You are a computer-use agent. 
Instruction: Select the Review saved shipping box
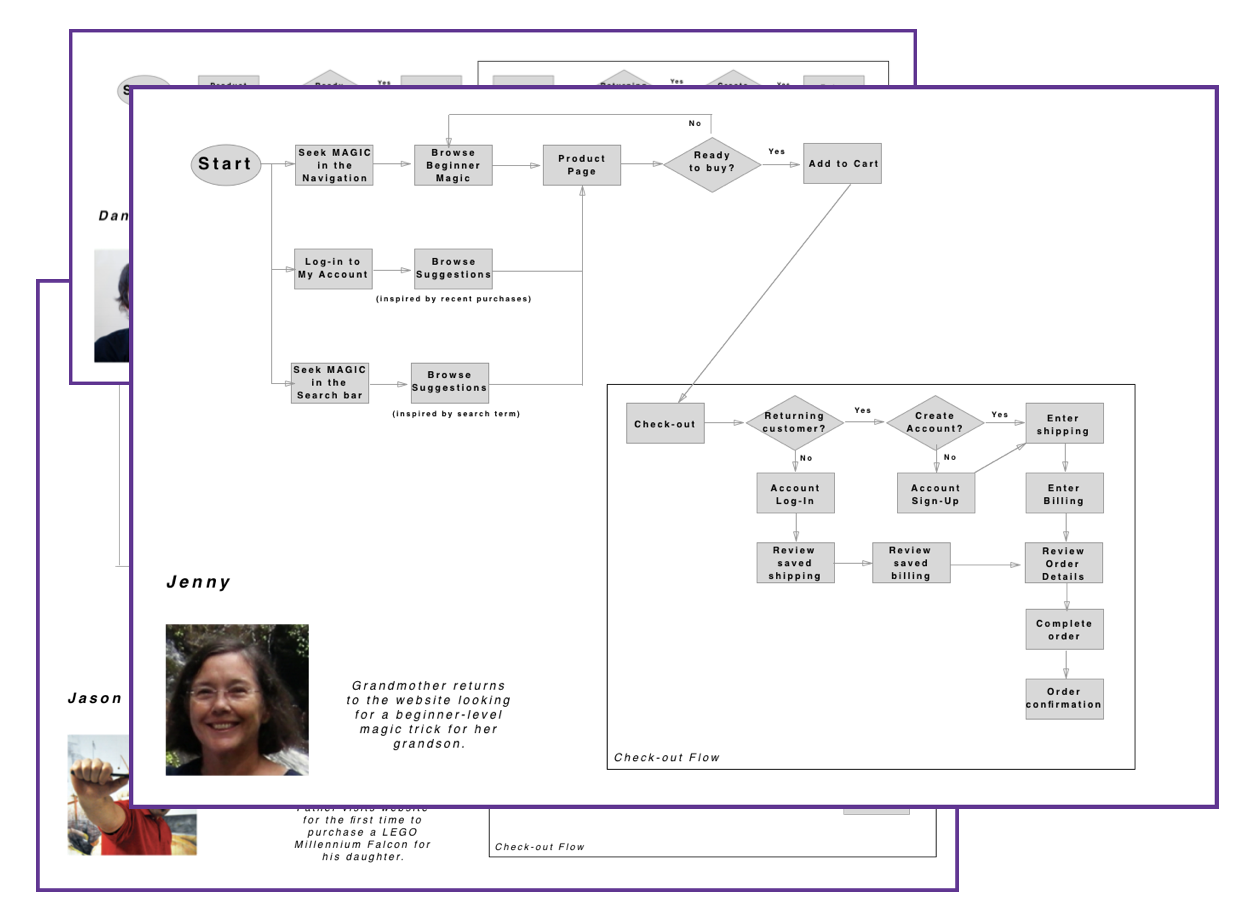[x=795, y=563]
